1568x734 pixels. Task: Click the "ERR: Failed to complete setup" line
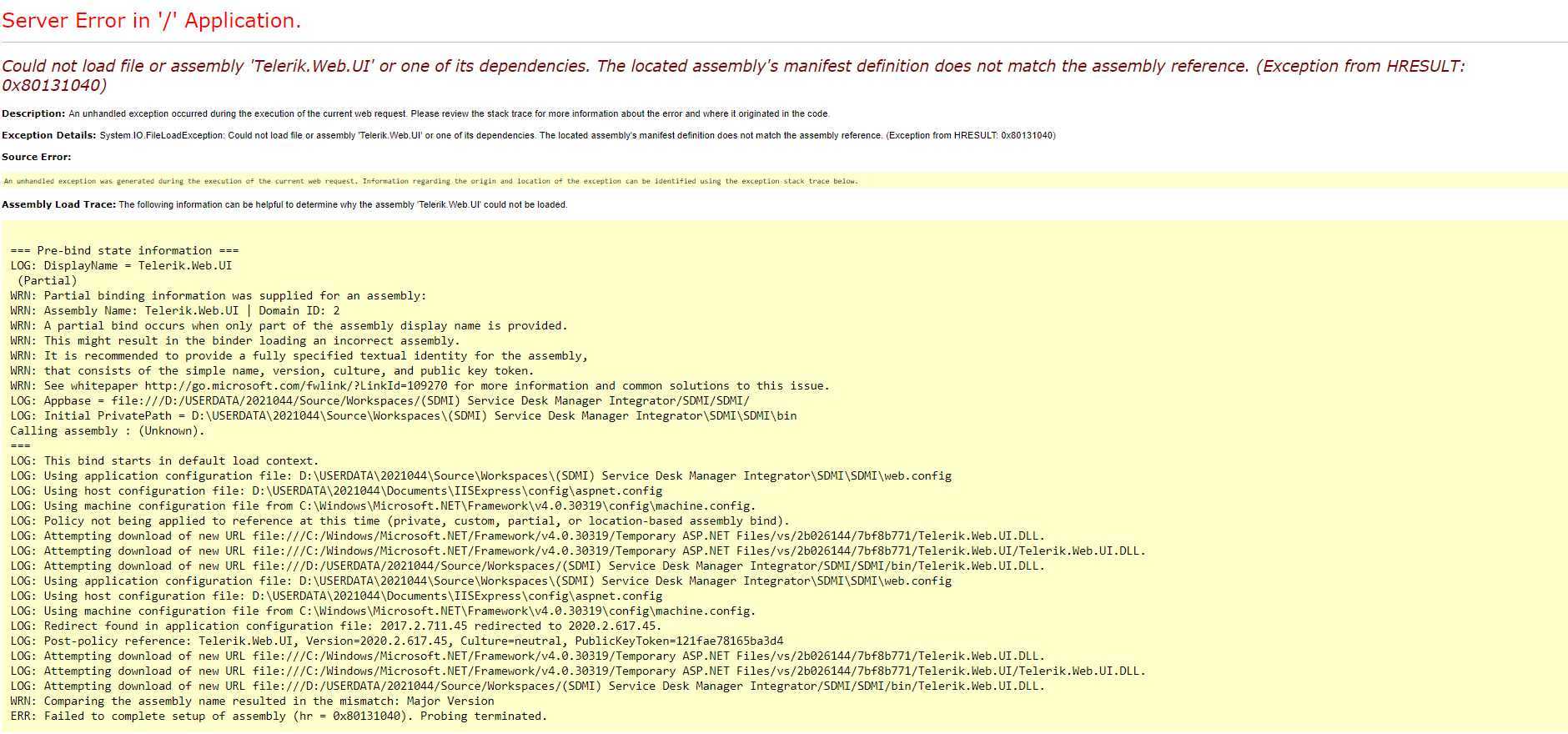click(x=279, y=716)
